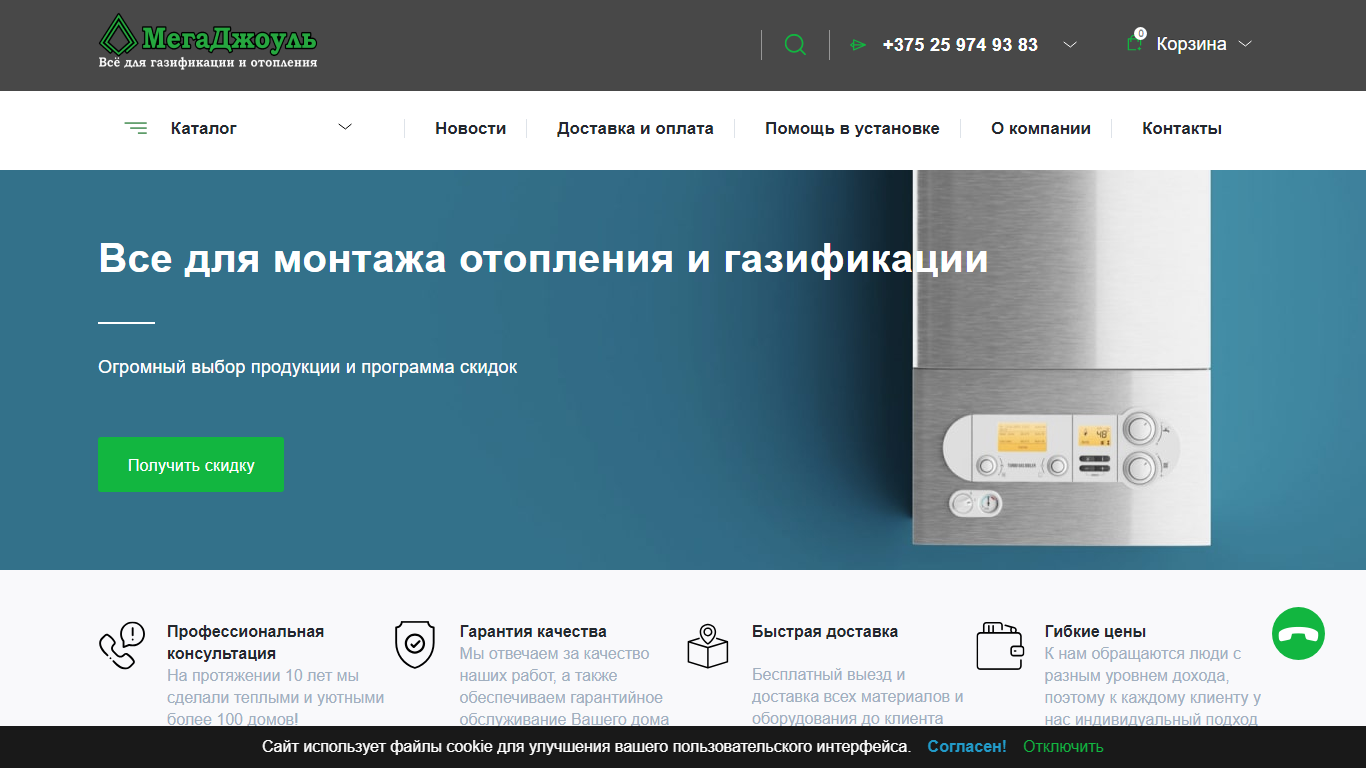Click the МегаДжоуль logo
The width and height of the screenshot is (1366, 768).
tap(208, 42)
